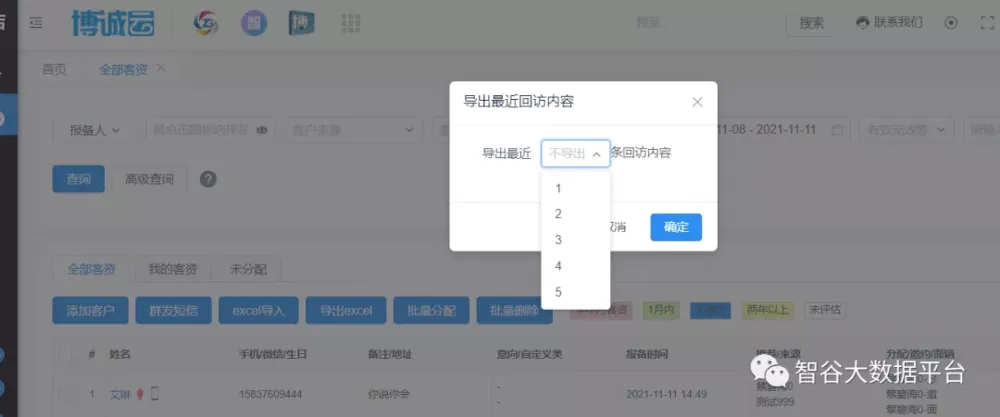Close the 导出最近回访内容 dialog with X
This screenshot has height=417, width=1000.
tap(697, 102)
